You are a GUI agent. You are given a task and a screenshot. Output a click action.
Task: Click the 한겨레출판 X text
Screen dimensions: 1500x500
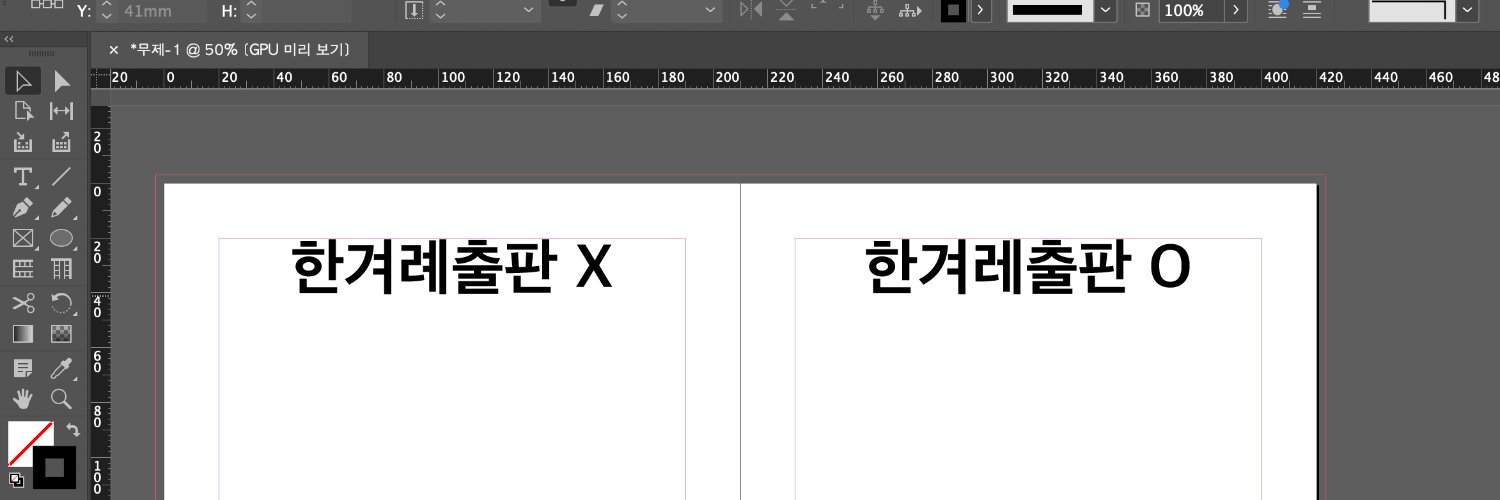tap(451, 266)
